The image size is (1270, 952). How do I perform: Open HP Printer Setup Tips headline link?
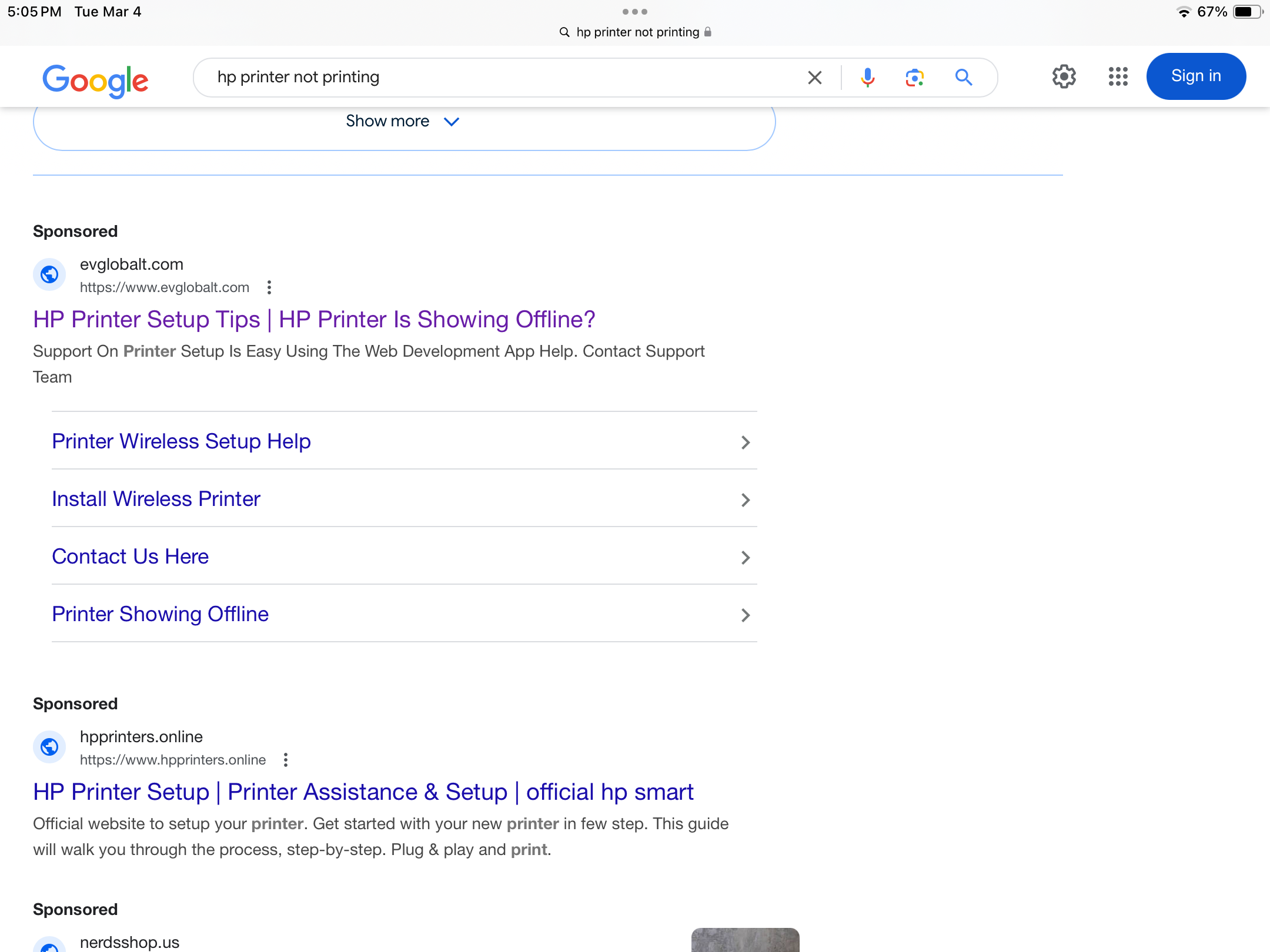314,320
